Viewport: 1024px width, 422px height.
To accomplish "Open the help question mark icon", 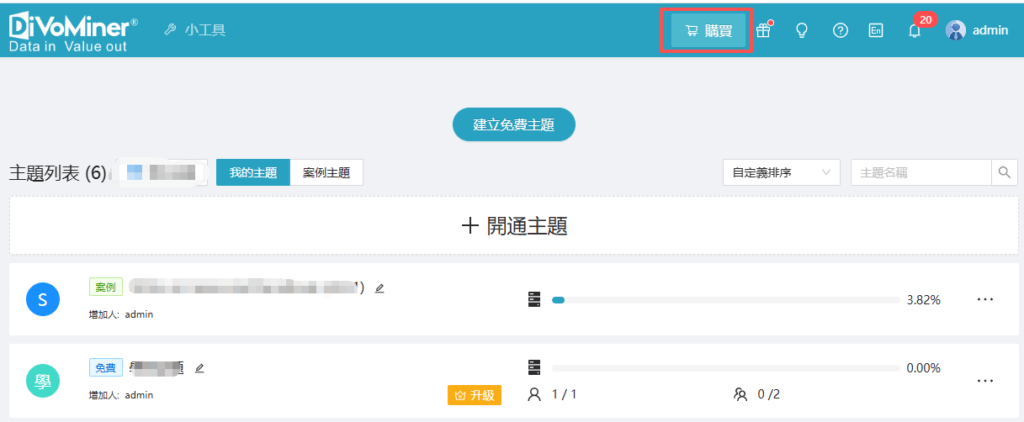I will [840, 31].
